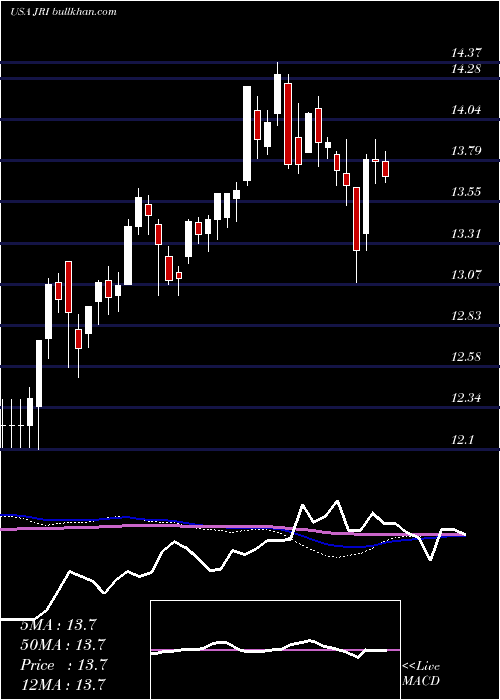Viewport: 500px width, 700px height.
Task: Click the 14.37 price label
Action: pos(467,53)
